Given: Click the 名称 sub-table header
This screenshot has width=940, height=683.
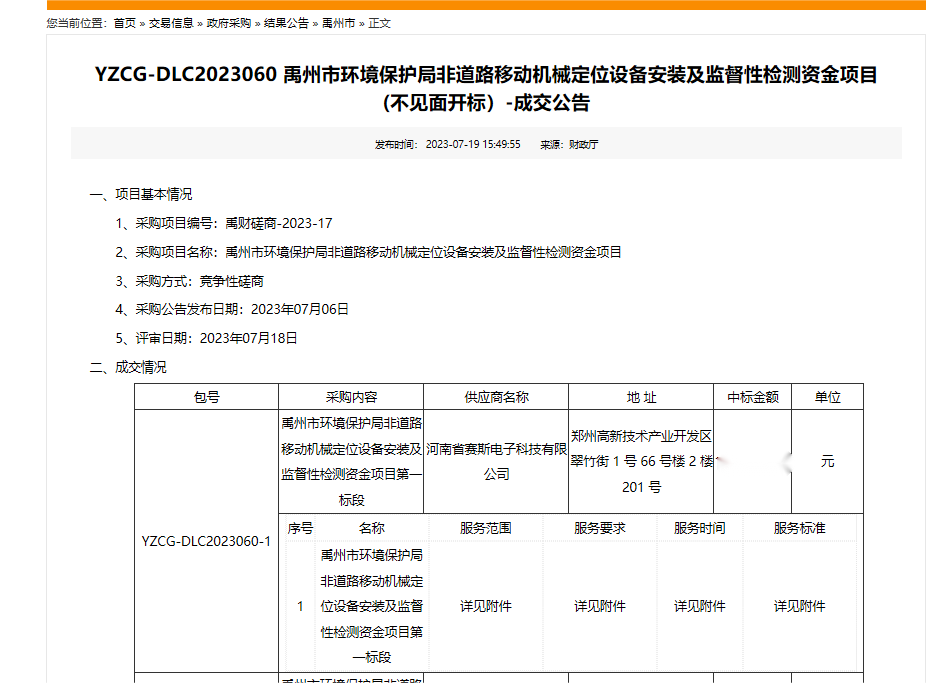Looking at the screenshot, I should (x=372, y=528).
